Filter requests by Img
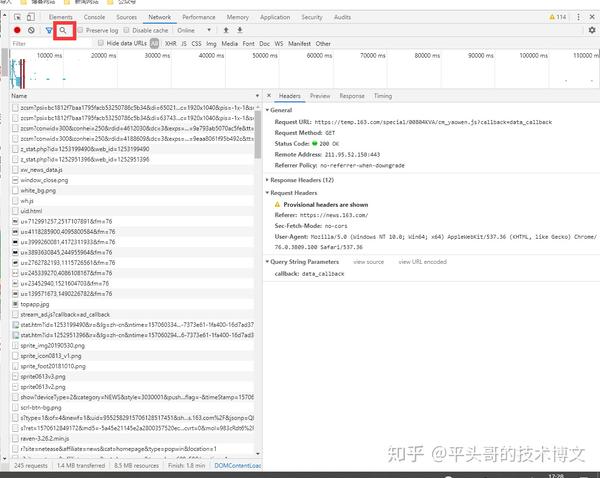Image resolution: width=600 pixels, height=478 pixels. tap(211, 44)
